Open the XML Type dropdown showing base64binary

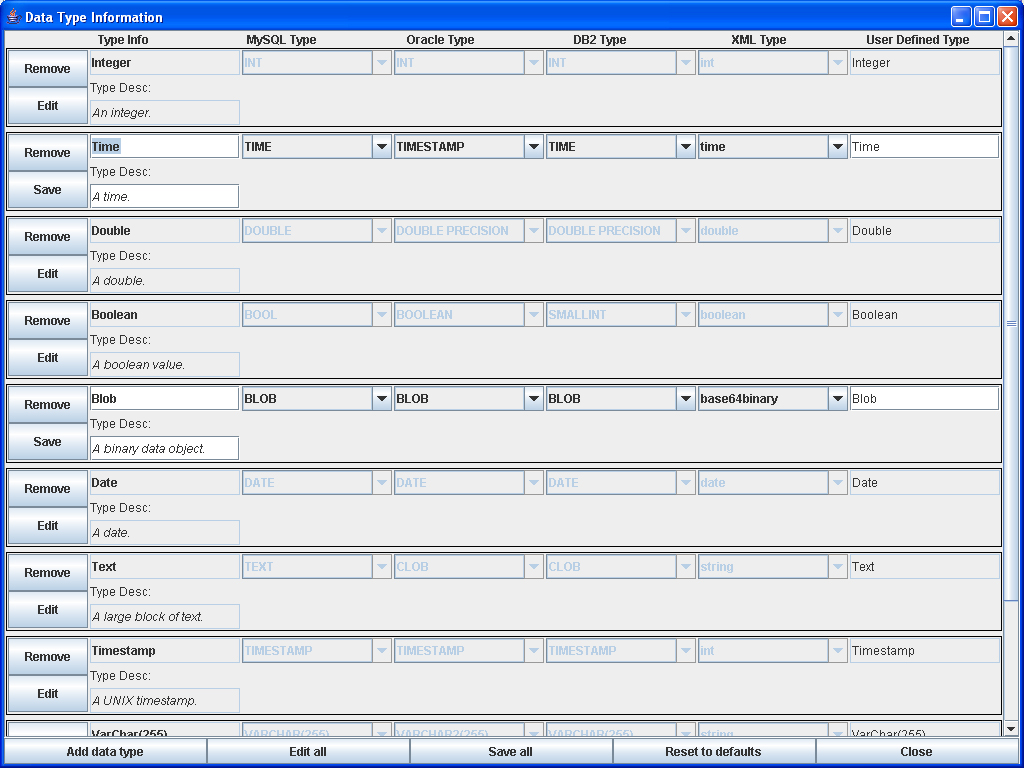point(838,399)
